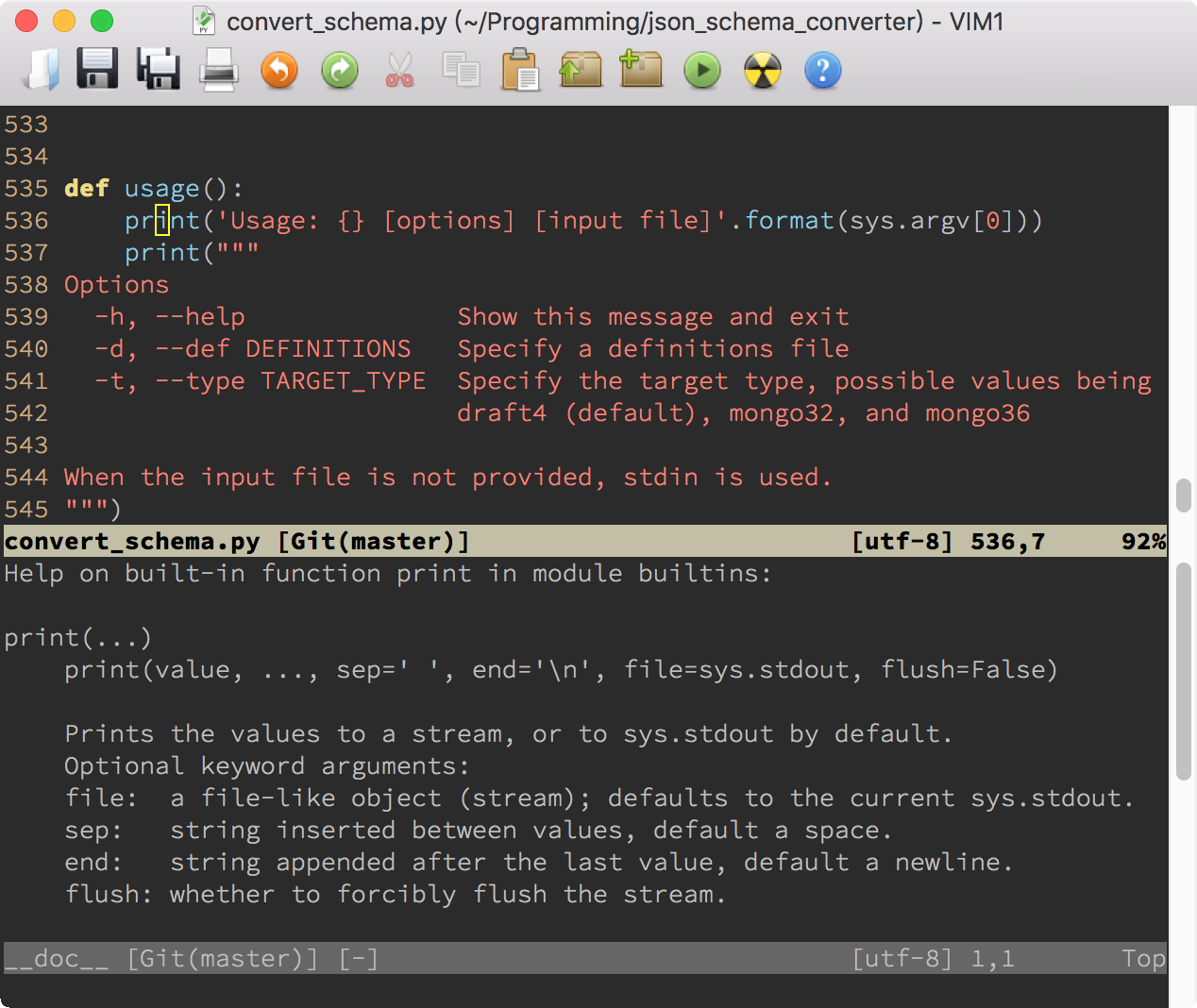
Task: Open Vim help
Action: pyautogui.click(x=822, y=70)
